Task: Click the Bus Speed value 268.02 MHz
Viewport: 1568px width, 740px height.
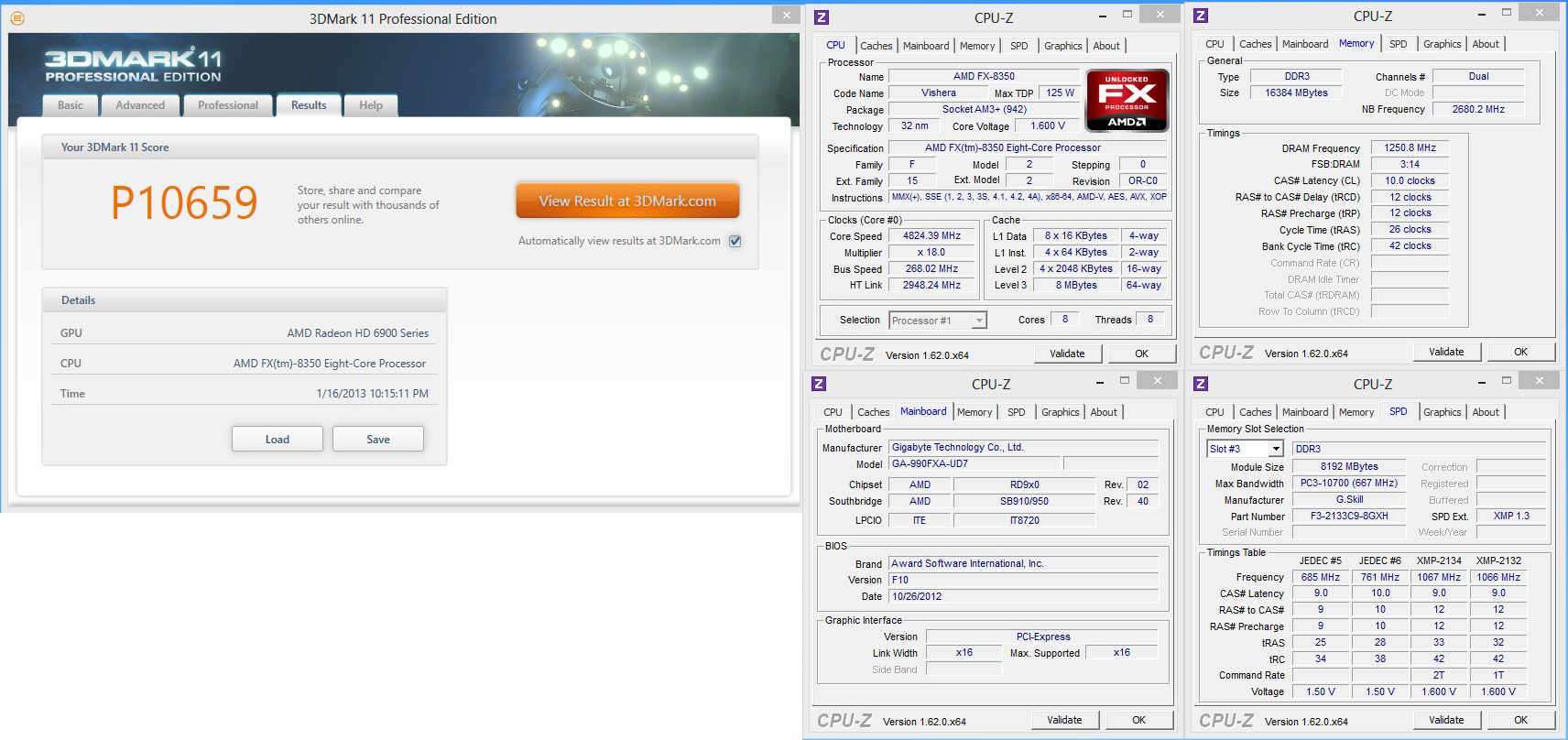Action: (932, 269)
